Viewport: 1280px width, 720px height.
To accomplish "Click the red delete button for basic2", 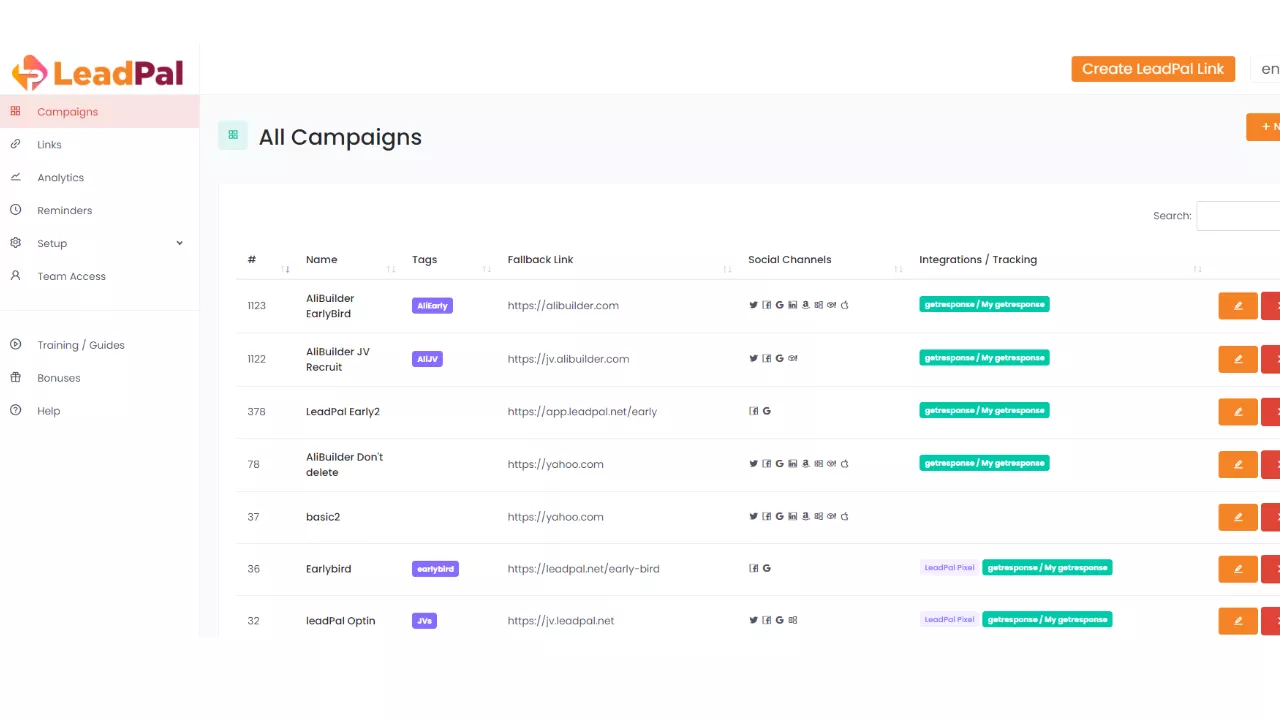I will [1271, 517].
